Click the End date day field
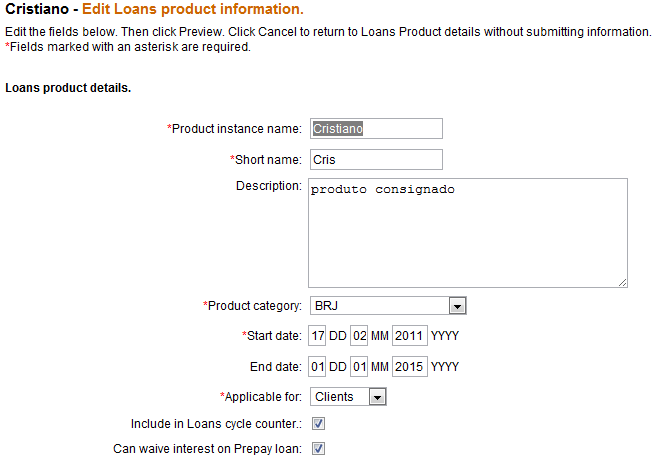This screenshot has width=656, height=465. click(318, 367)
